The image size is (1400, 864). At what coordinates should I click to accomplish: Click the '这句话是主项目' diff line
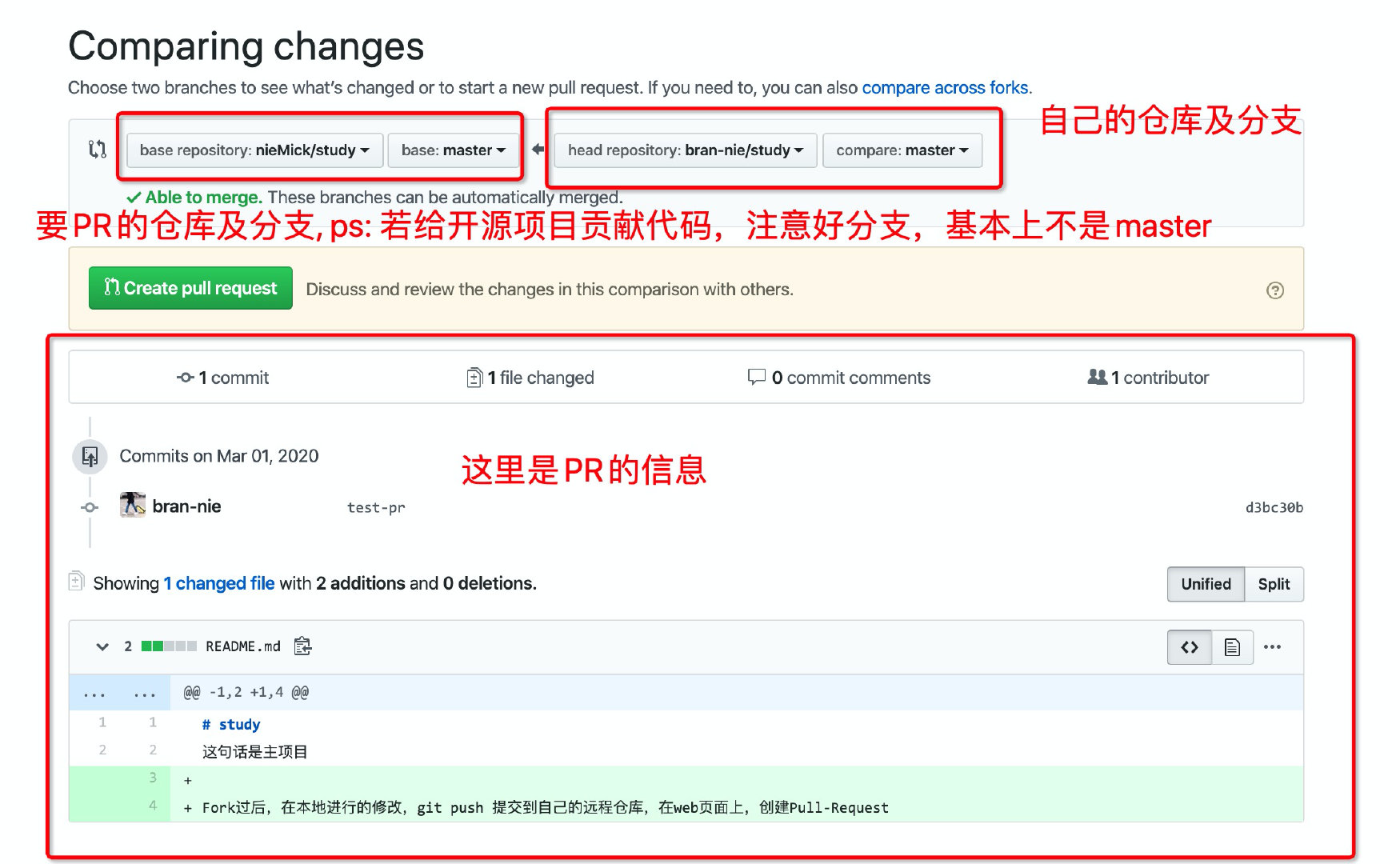[x=686, y=752]
